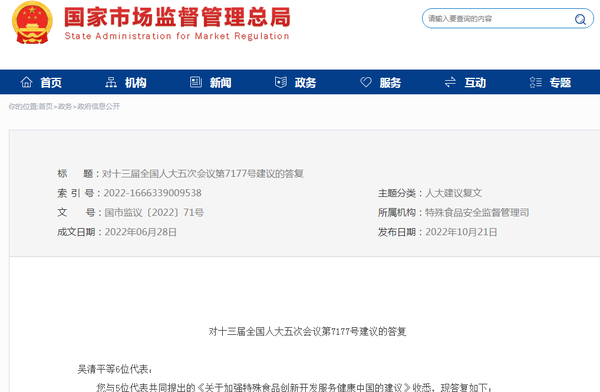Follow the 政务 breadcrumb link
The image size is (600, 392).
pyautogui.click(x=65, y=106)
